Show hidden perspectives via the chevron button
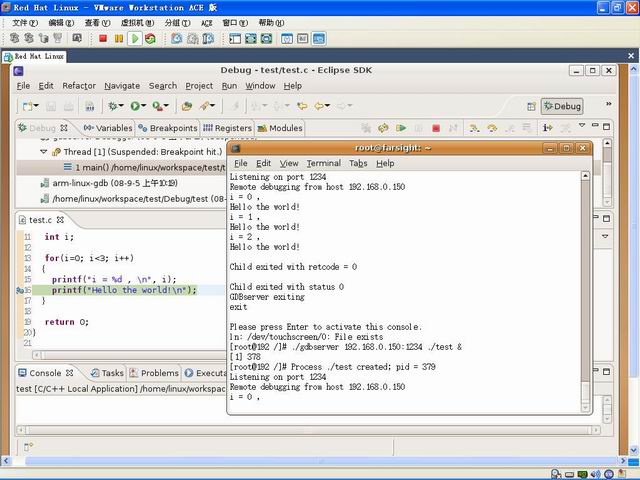640x480 pixels. pos(609,104)
